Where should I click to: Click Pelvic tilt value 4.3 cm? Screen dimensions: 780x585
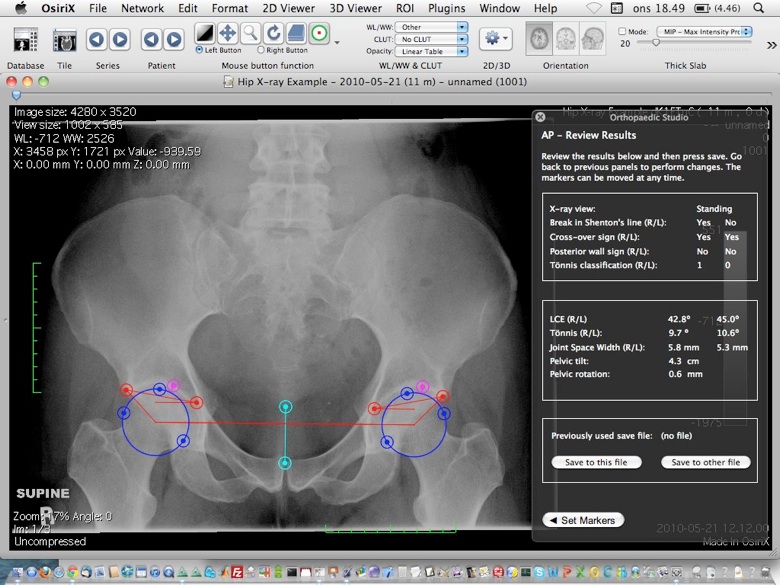point(683,361)
